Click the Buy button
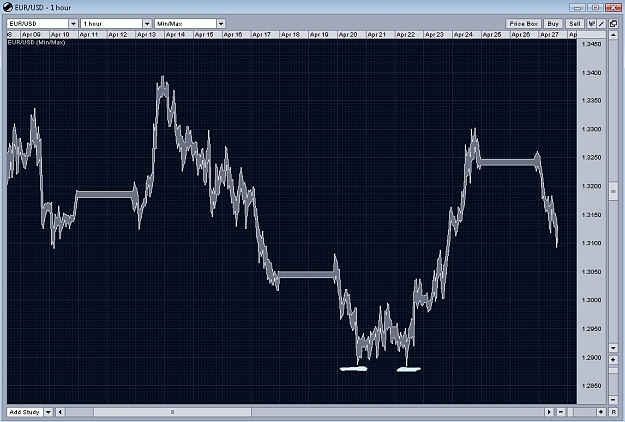Viewport: 625px width, 422px height. (553, 24)
